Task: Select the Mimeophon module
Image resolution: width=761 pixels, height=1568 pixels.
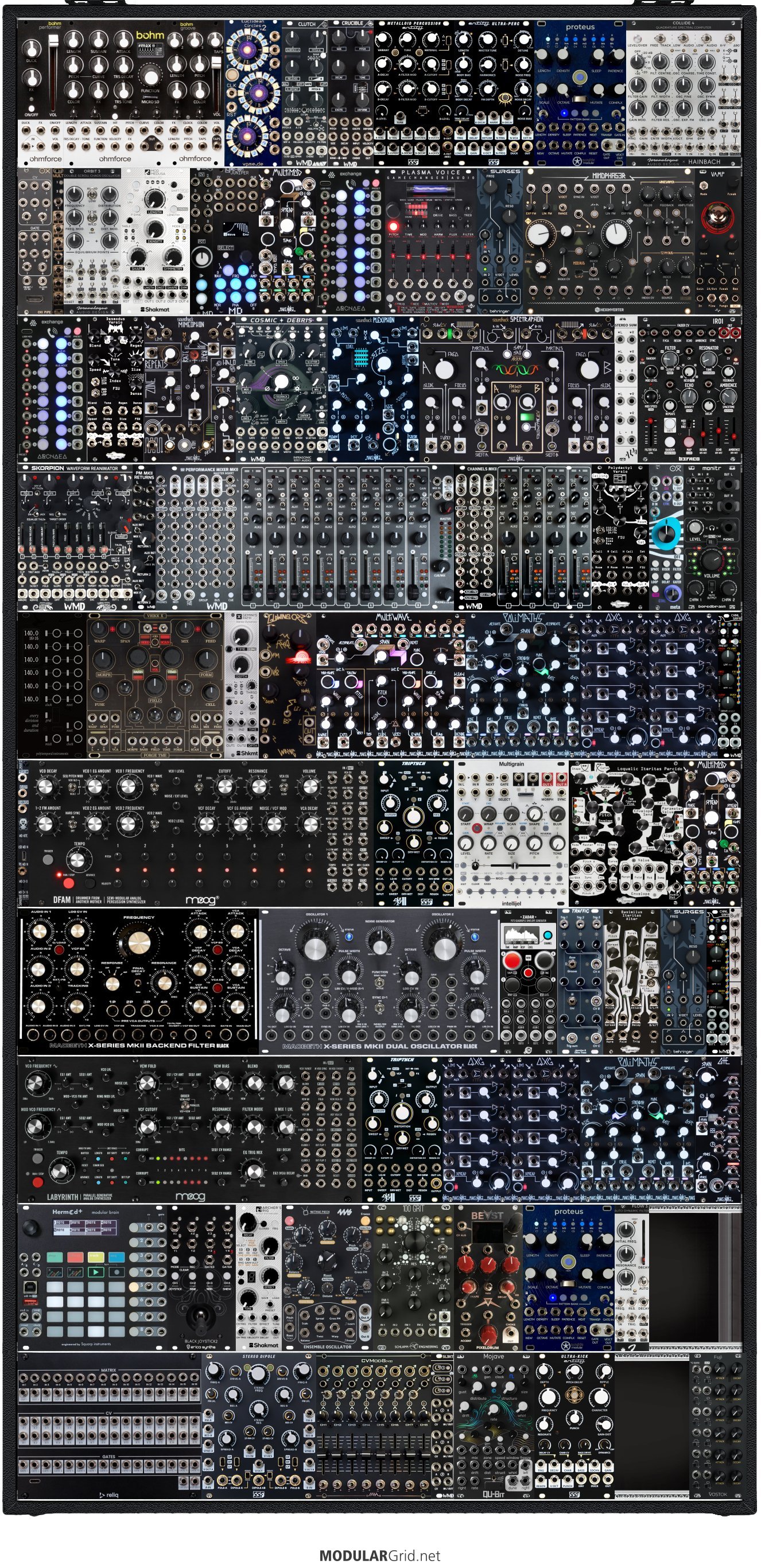Action: tap(189, 390)
